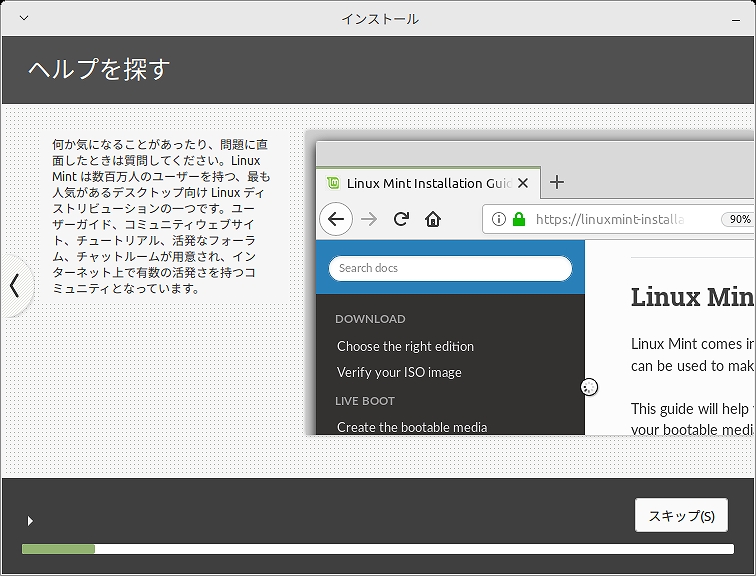
Task: Click the DOWNLOAD section heading
Action: tap(370, 319)
